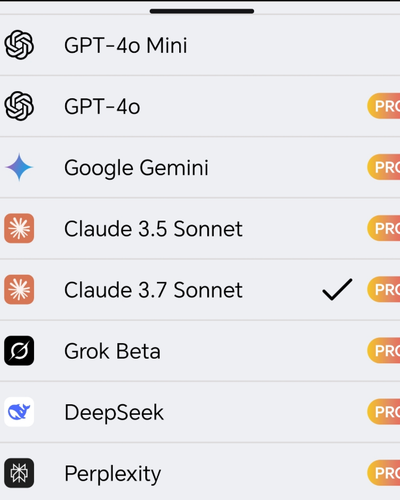This screenshot has height=500, width=400.
Task: Click the PRO badge beside Google Gemini
Action: 384,167
